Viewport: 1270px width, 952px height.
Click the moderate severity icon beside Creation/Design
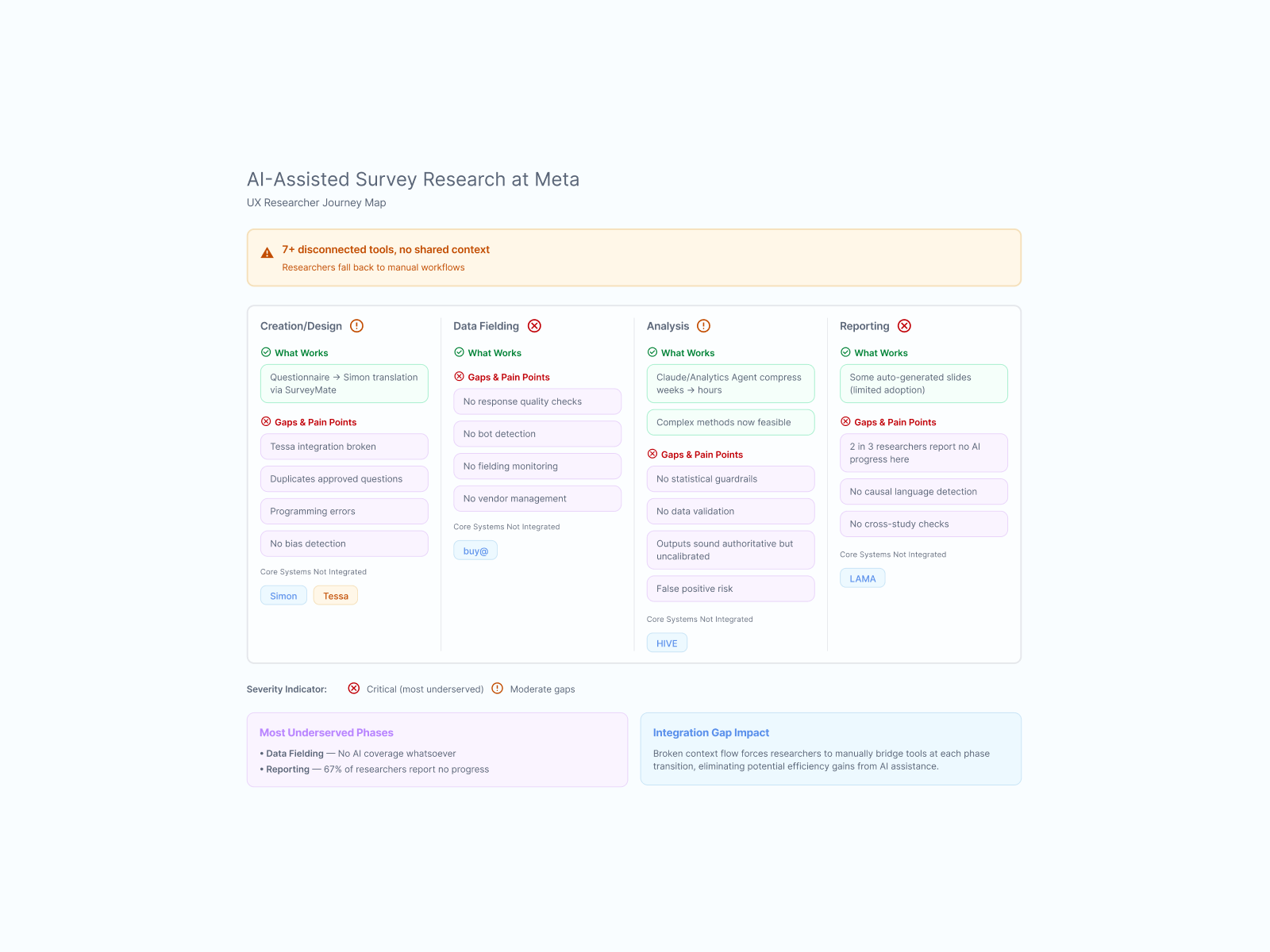click(357, 326)
